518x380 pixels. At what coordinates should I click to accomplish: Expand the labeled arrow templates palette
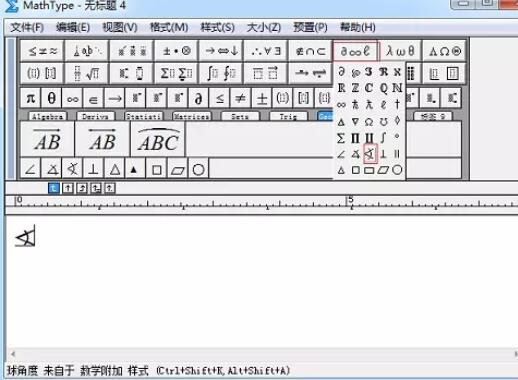click(310, 73)
